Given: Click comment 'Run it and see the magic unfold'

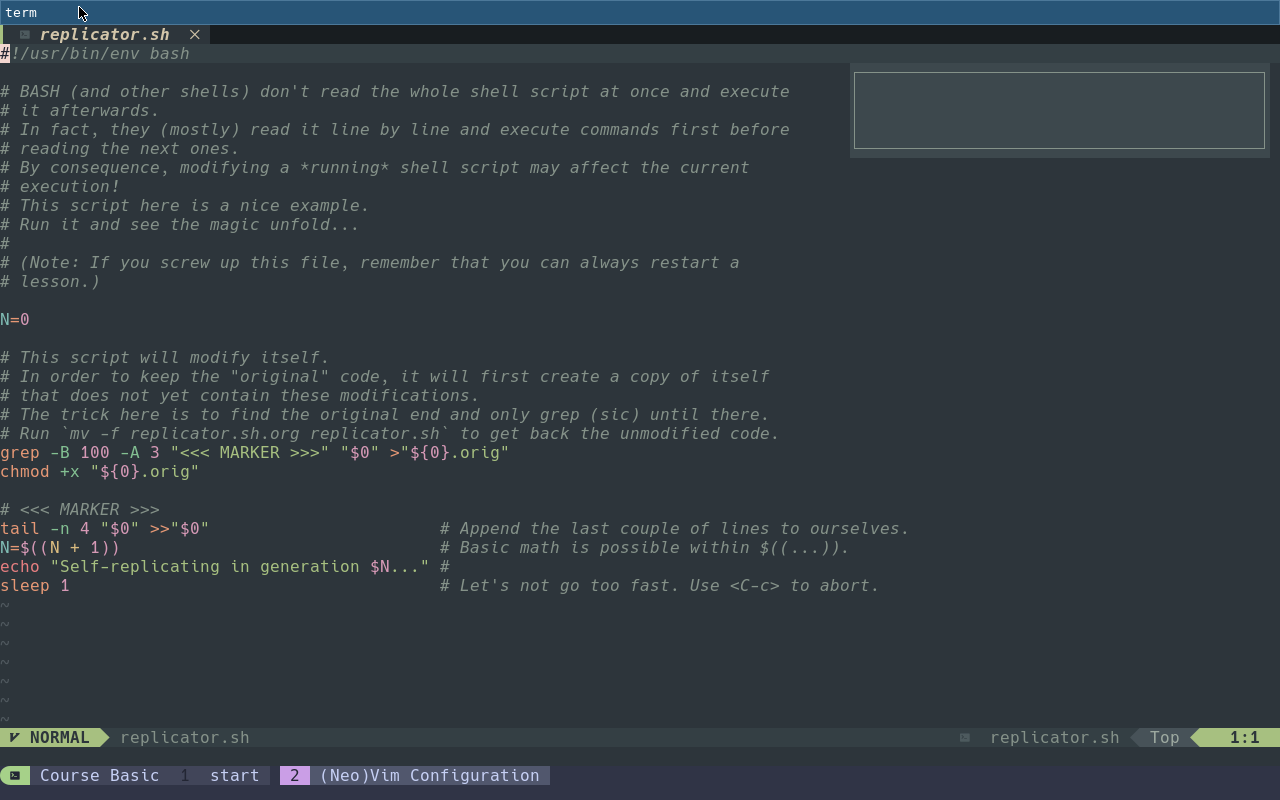Looking at the screenshot, I should (180, 224).
